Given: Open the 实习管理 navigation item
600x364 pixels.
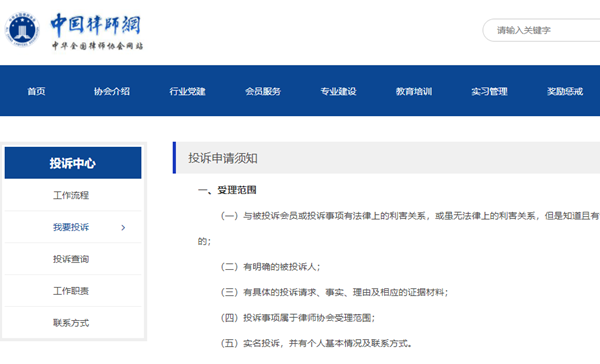Looking at the screenshot, I should (489, 91).
